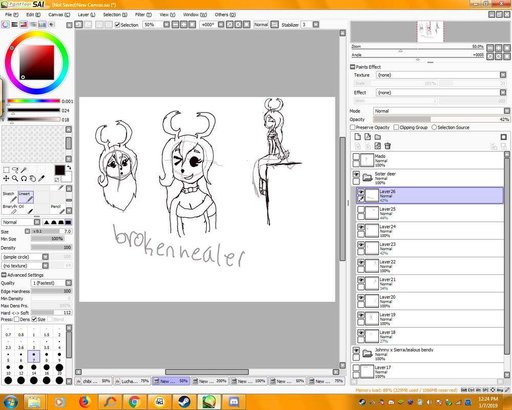Open the Filter menu
The height and width of the screenshot is (410, 512).
(143, 15)
